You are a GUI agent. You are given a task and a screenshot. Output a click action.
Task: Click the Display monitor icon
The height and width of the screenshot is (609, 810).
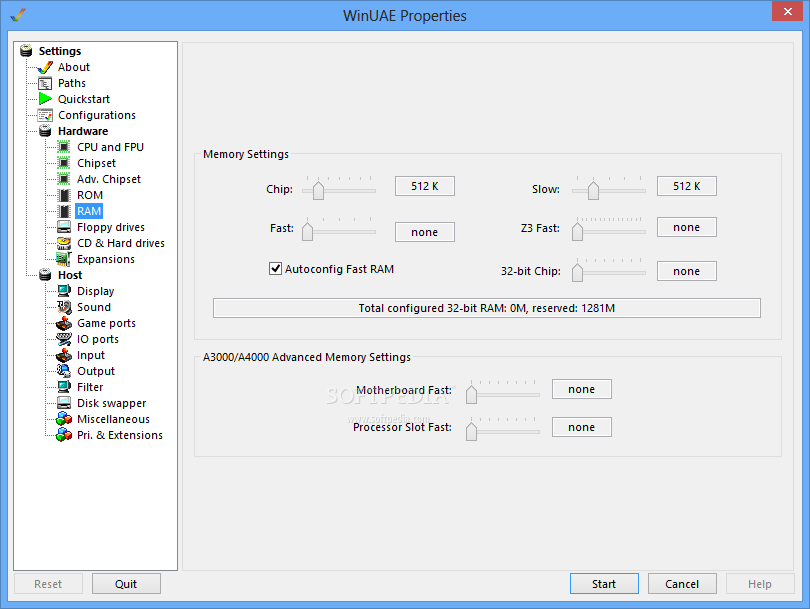pyautogui.click(x=64, y=291)
